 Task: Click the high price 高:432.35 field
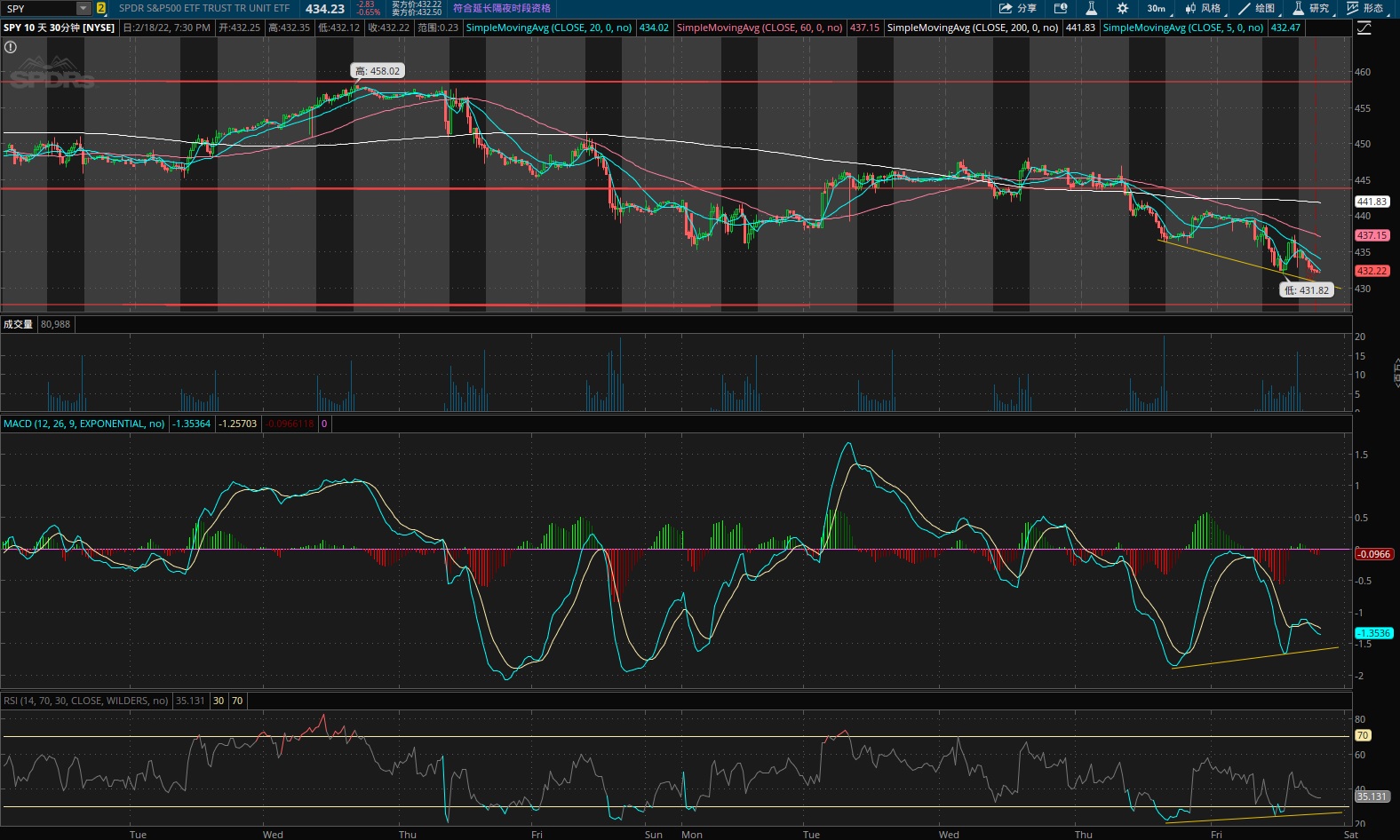(289, 28)
